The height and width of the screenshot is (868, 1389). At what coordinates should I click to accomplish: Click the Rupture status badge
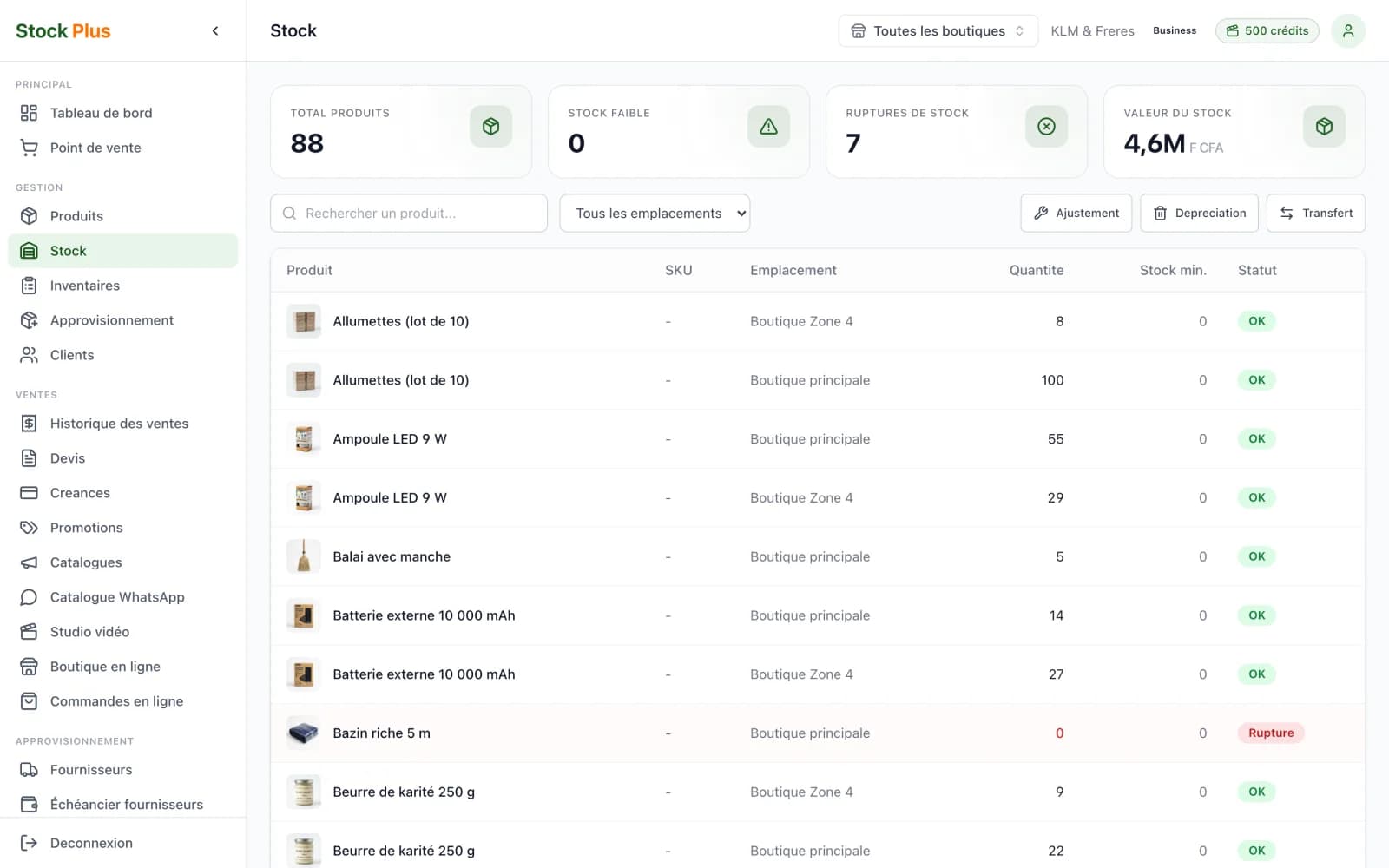click(x=1271, y=733)
